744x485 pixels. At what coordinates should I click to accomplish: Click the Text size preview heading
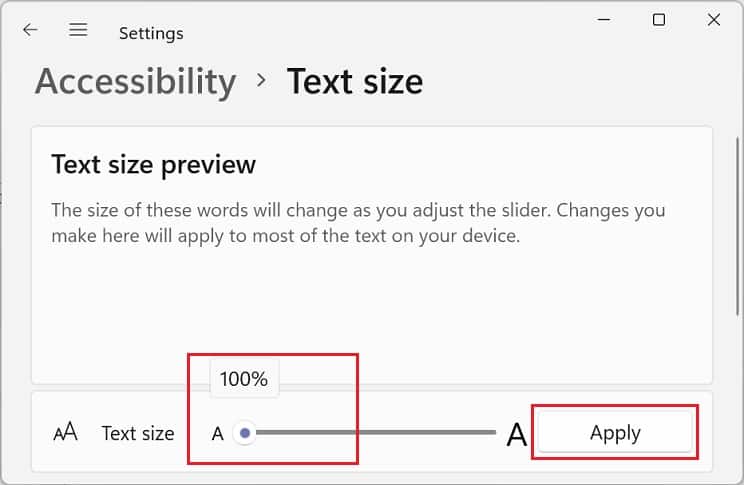154,164
